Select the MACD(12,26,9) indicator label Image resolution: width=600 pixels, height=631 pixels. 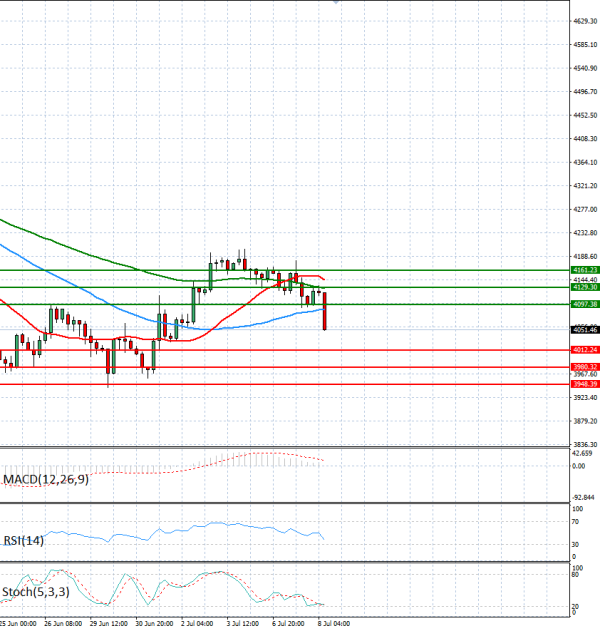pyautogui.click(x=46, y=479)
